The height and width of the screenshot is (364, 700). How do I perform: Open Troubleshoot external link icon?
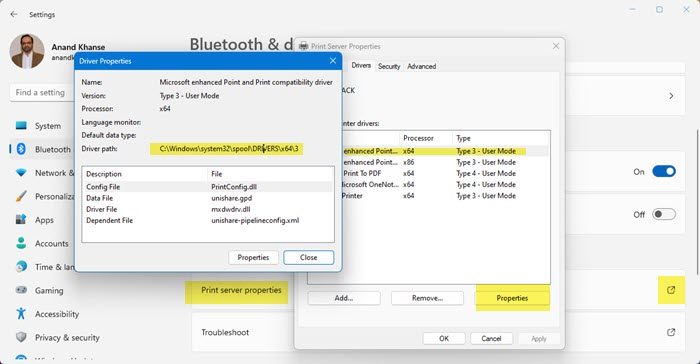tap(671, 332)
